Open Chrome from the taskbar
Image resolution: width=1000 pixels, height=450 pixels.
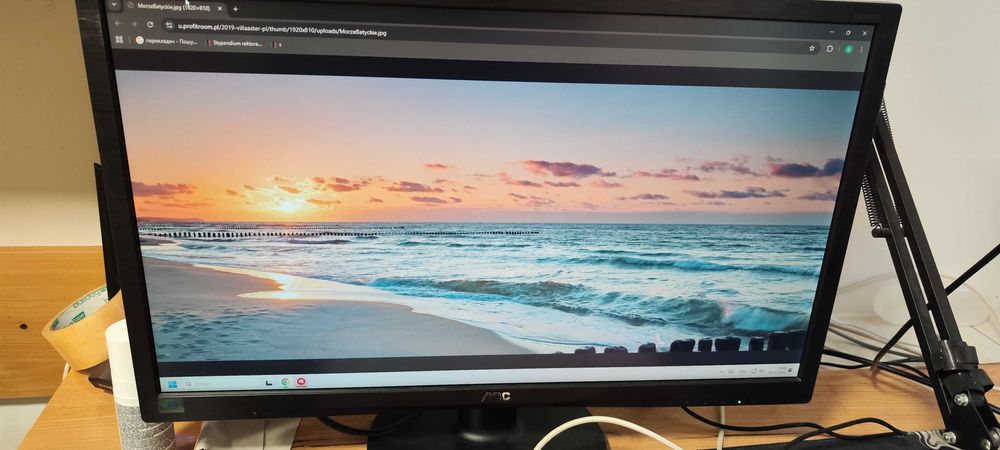285,382
